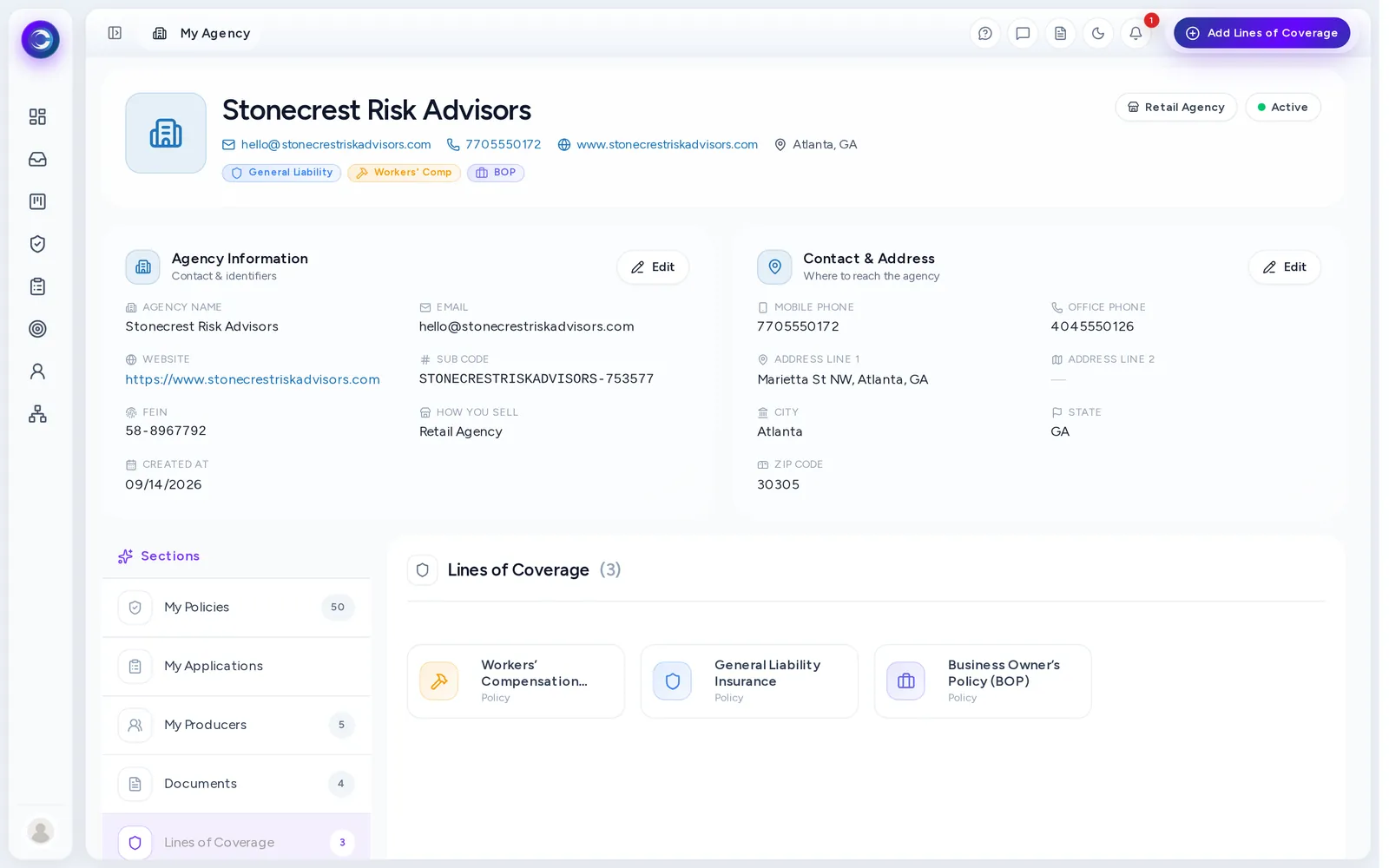This screenshot has width=1389, height=868.
Task: Open the target icon in sidebar
Action: [x=37, y=329]
